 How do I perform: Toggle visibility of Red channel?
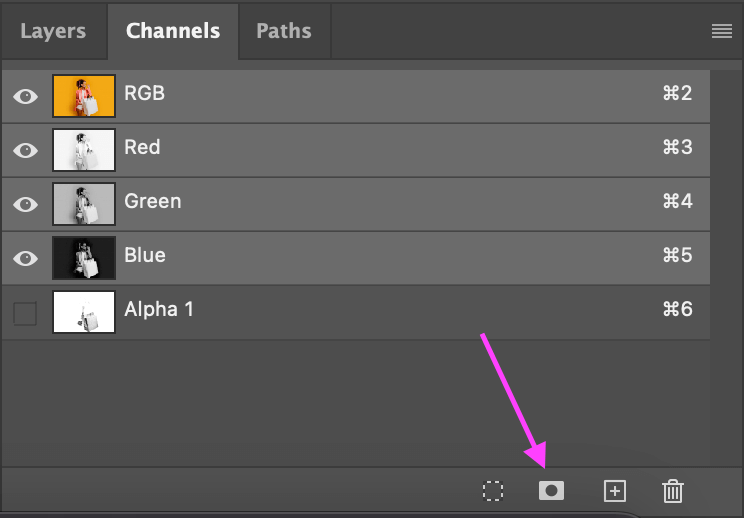pyautogui.click(x=25, y=150)
